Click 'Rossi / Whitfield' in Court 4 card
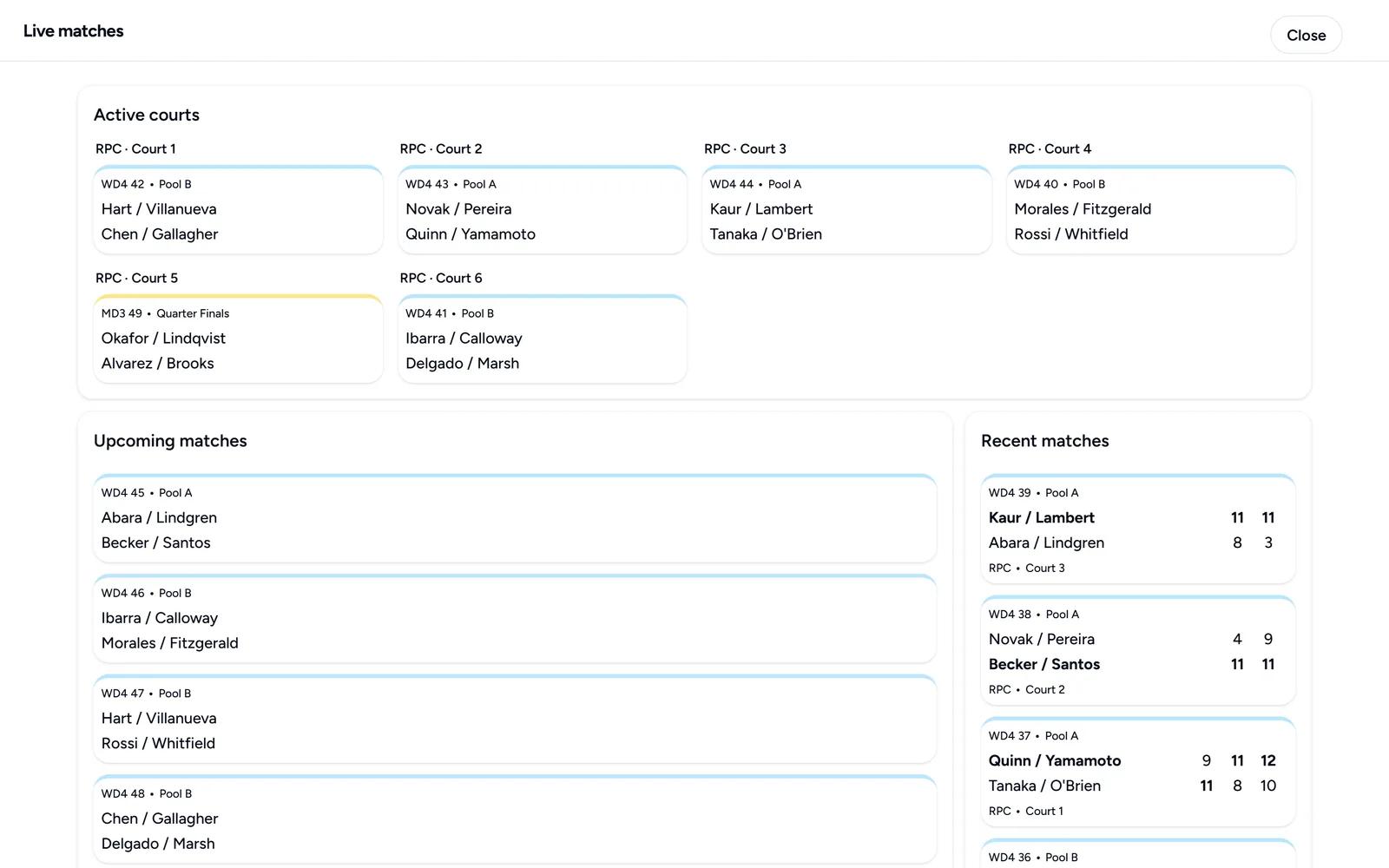 point(1071,234)
